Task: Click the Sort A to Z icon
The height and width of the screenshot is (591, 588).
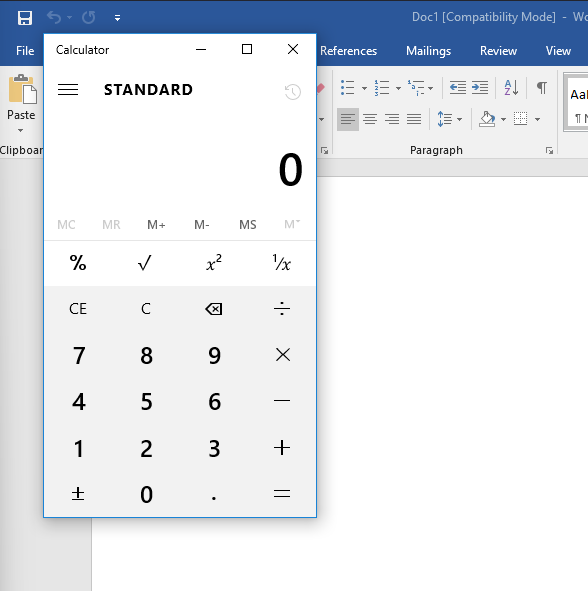Action: point(511,88)
